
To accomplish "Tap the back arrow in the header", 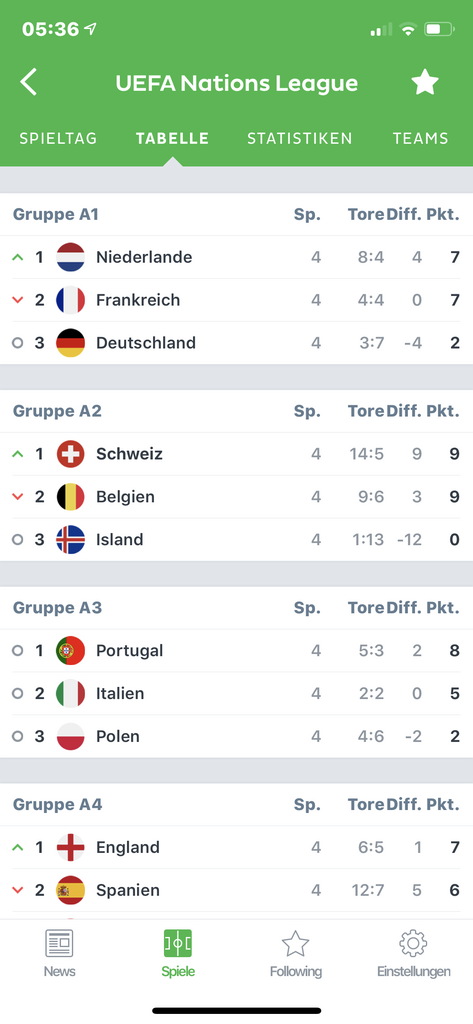I will tap(28, 83).
